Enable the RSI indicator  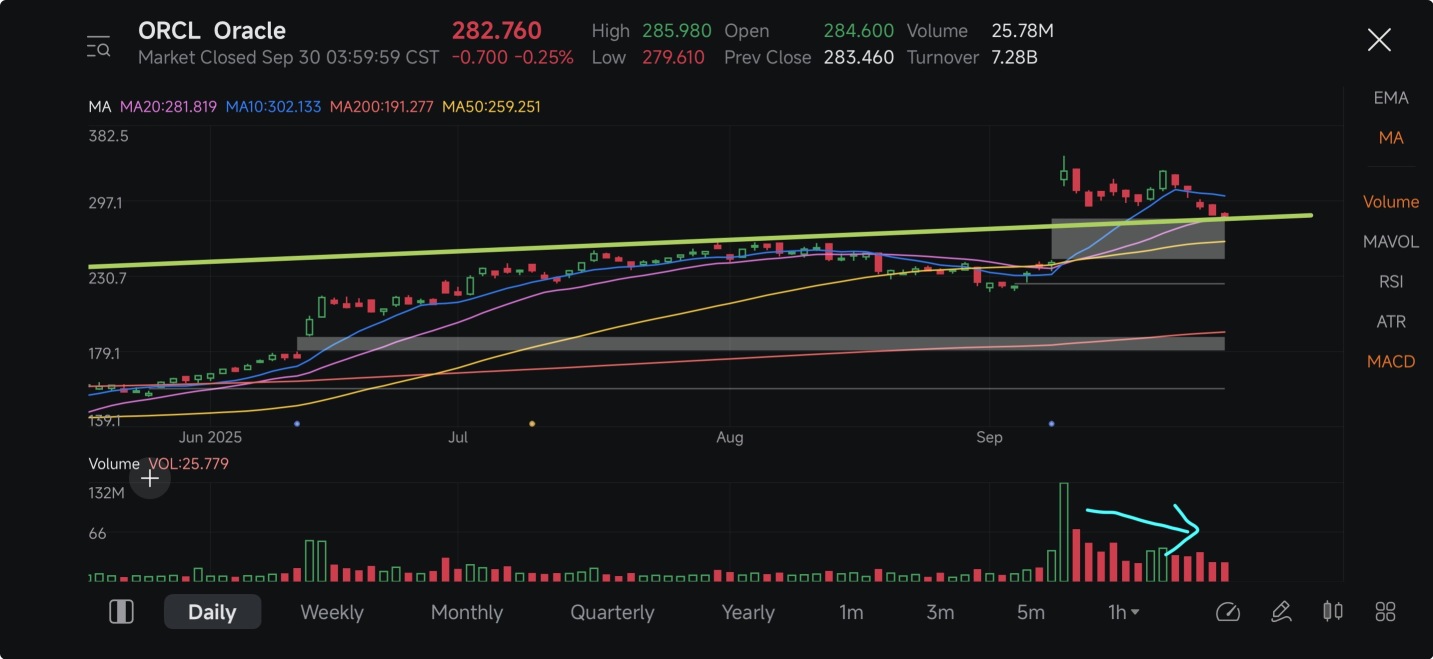(1390, 282)
